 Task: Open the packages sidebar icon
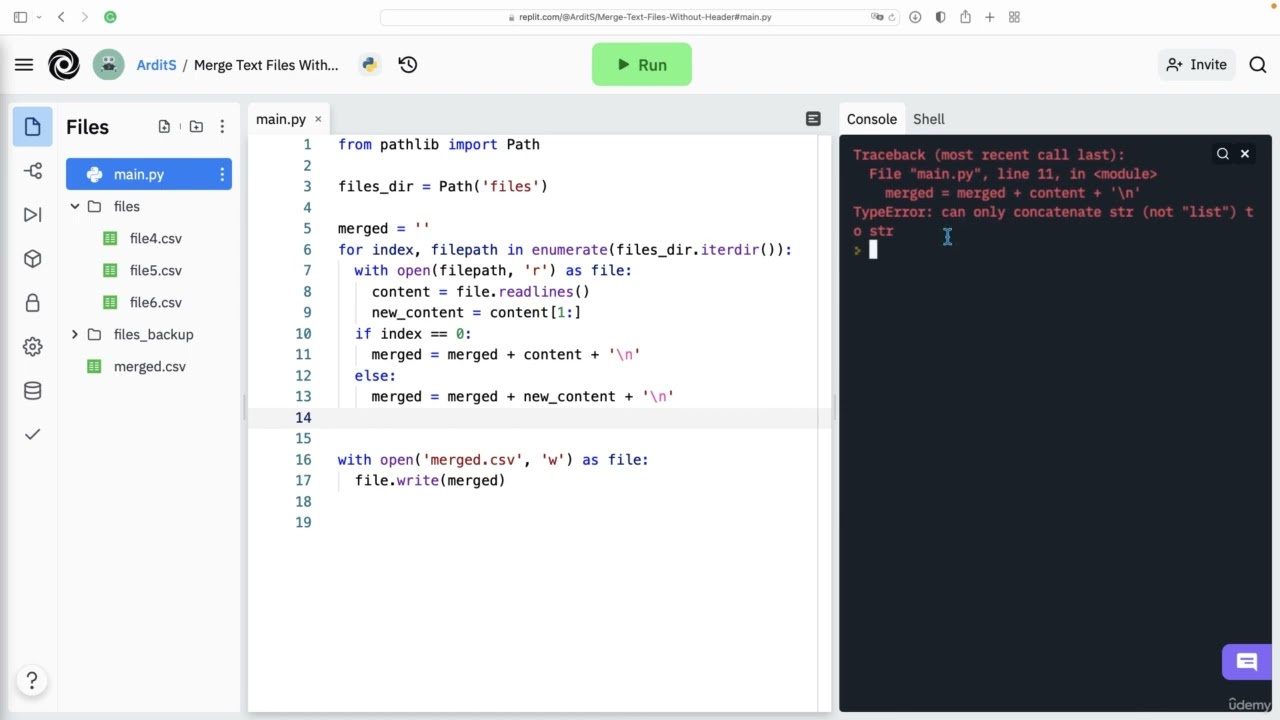tap(32, 259)
